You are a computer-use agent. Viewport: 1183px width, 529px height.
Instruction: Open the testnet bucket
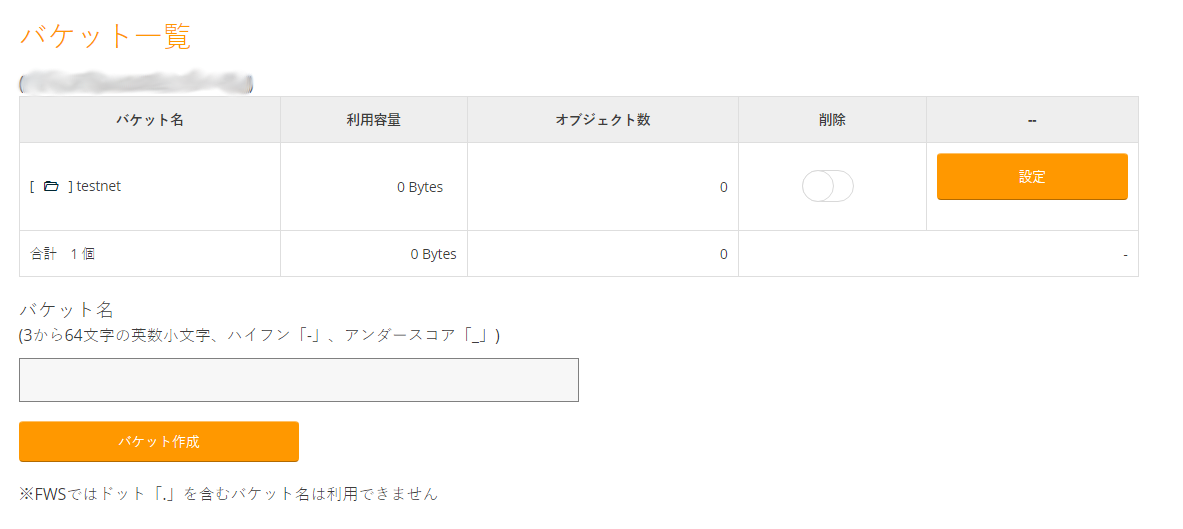(x=98, y=186)
